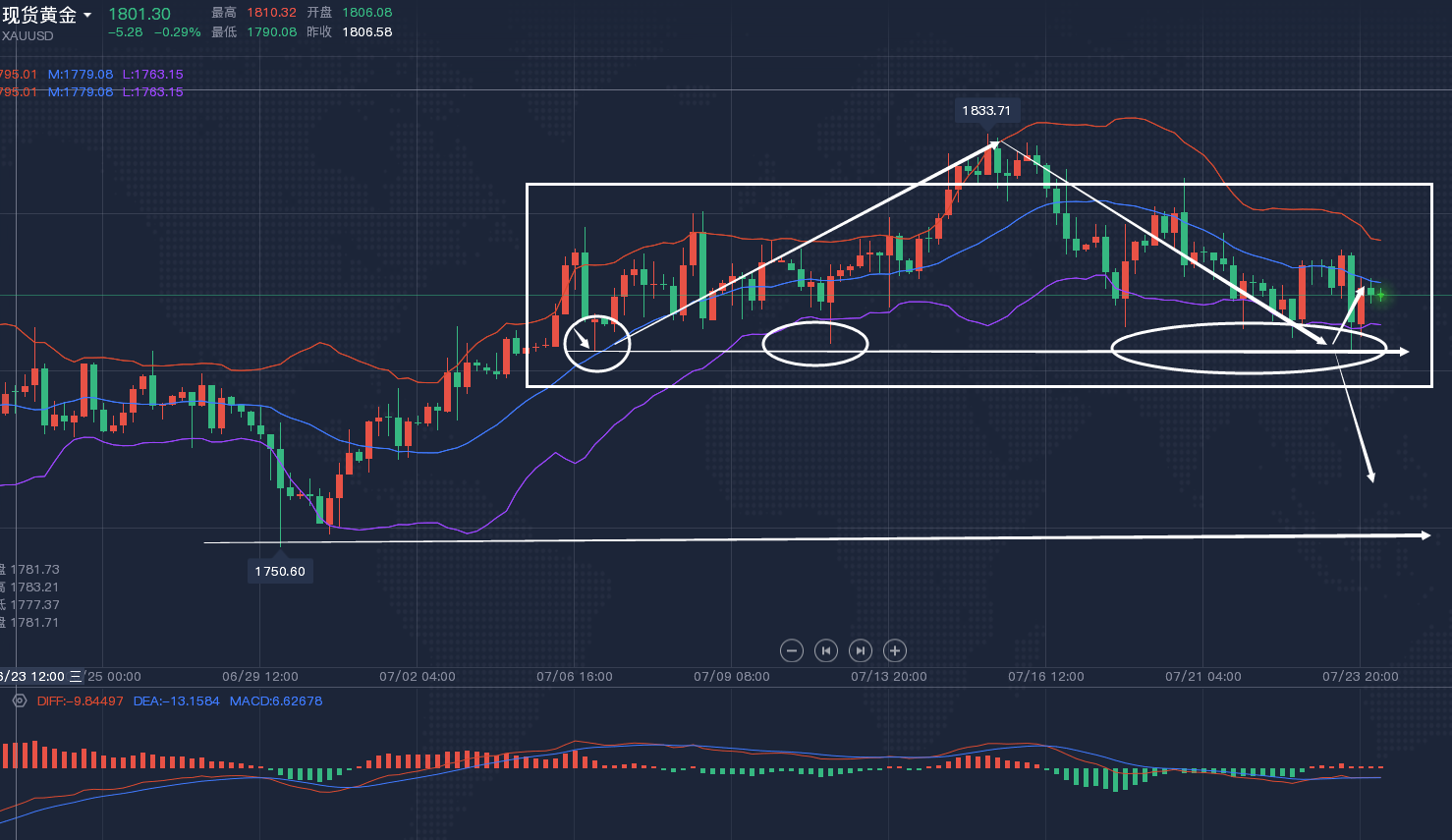Click the 最高 1810.32 high value

point(270,13)
